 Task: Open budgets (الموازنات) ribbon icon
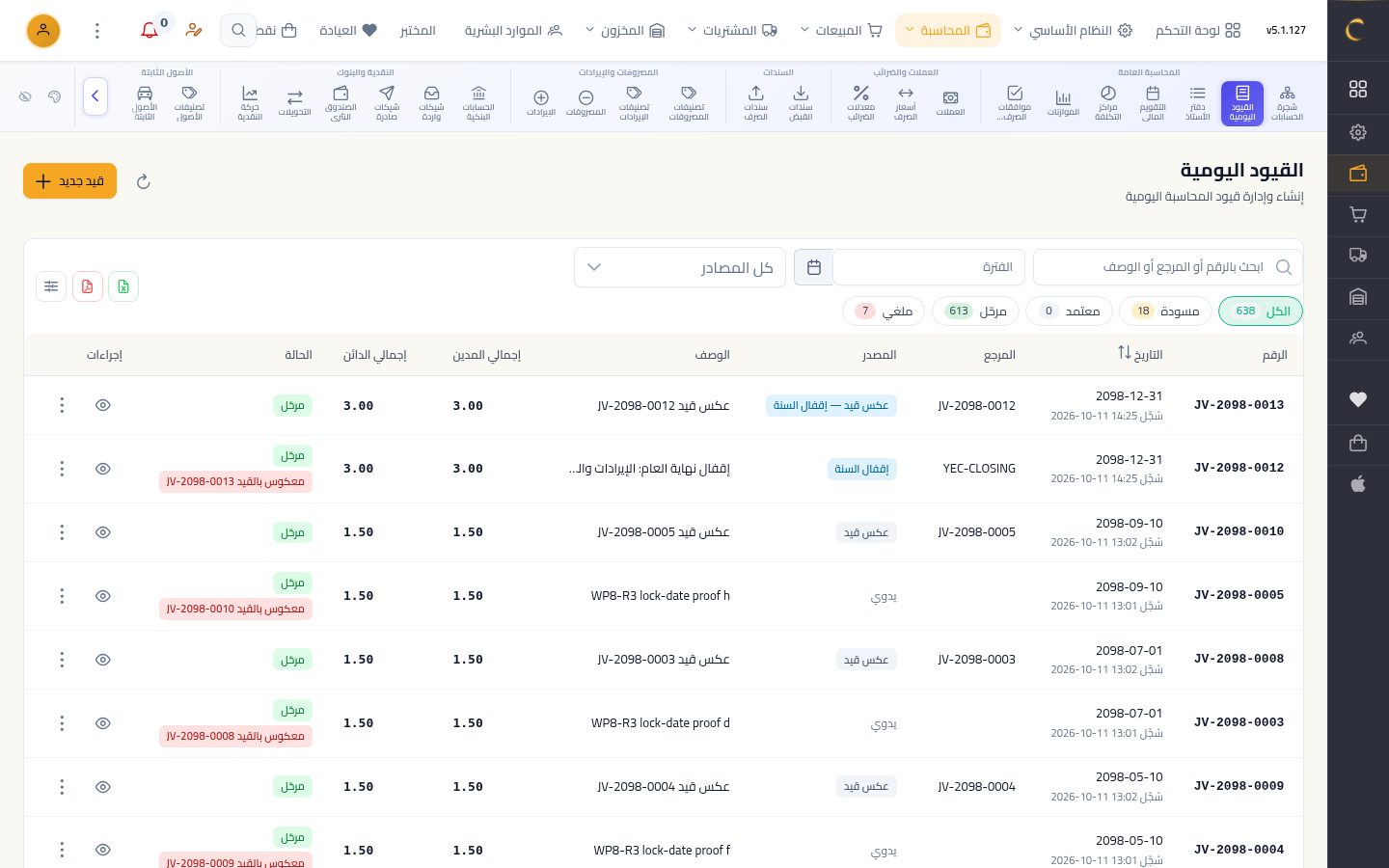coord(1063,103)
